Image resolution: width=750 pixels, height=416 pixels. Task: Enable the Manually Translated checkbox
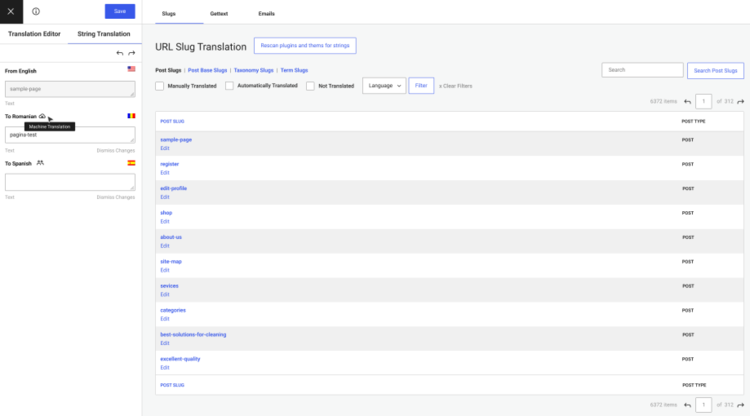(x=160, y=86)
